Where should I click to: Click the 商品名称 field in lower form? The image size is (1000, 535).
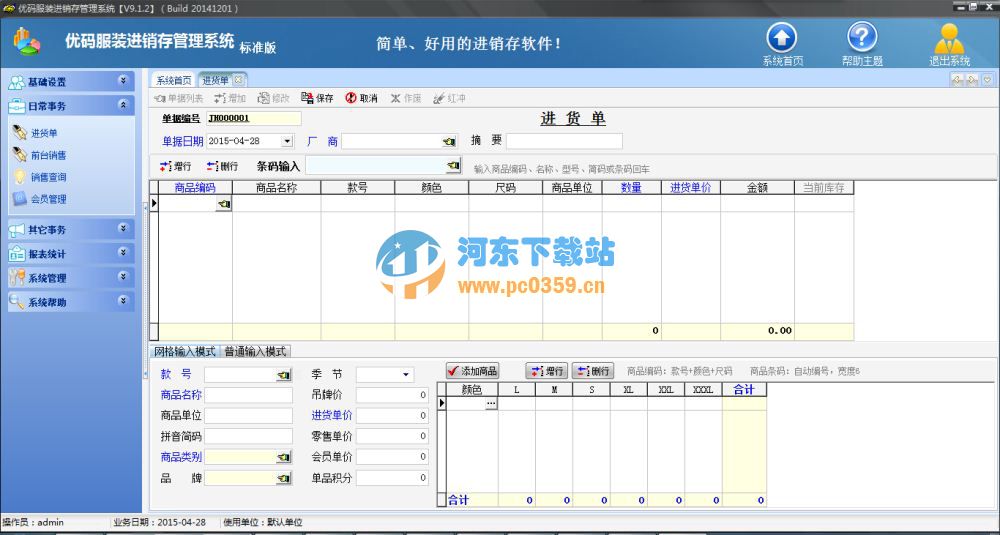[x=248, y=395]
